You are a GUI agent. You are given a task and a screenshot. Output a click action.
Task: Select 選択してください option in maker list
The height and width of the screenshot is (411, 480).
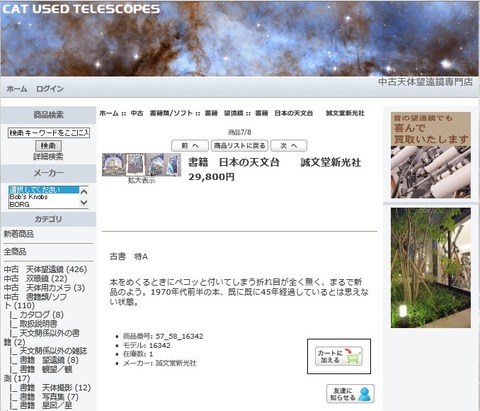pos(44,190)
